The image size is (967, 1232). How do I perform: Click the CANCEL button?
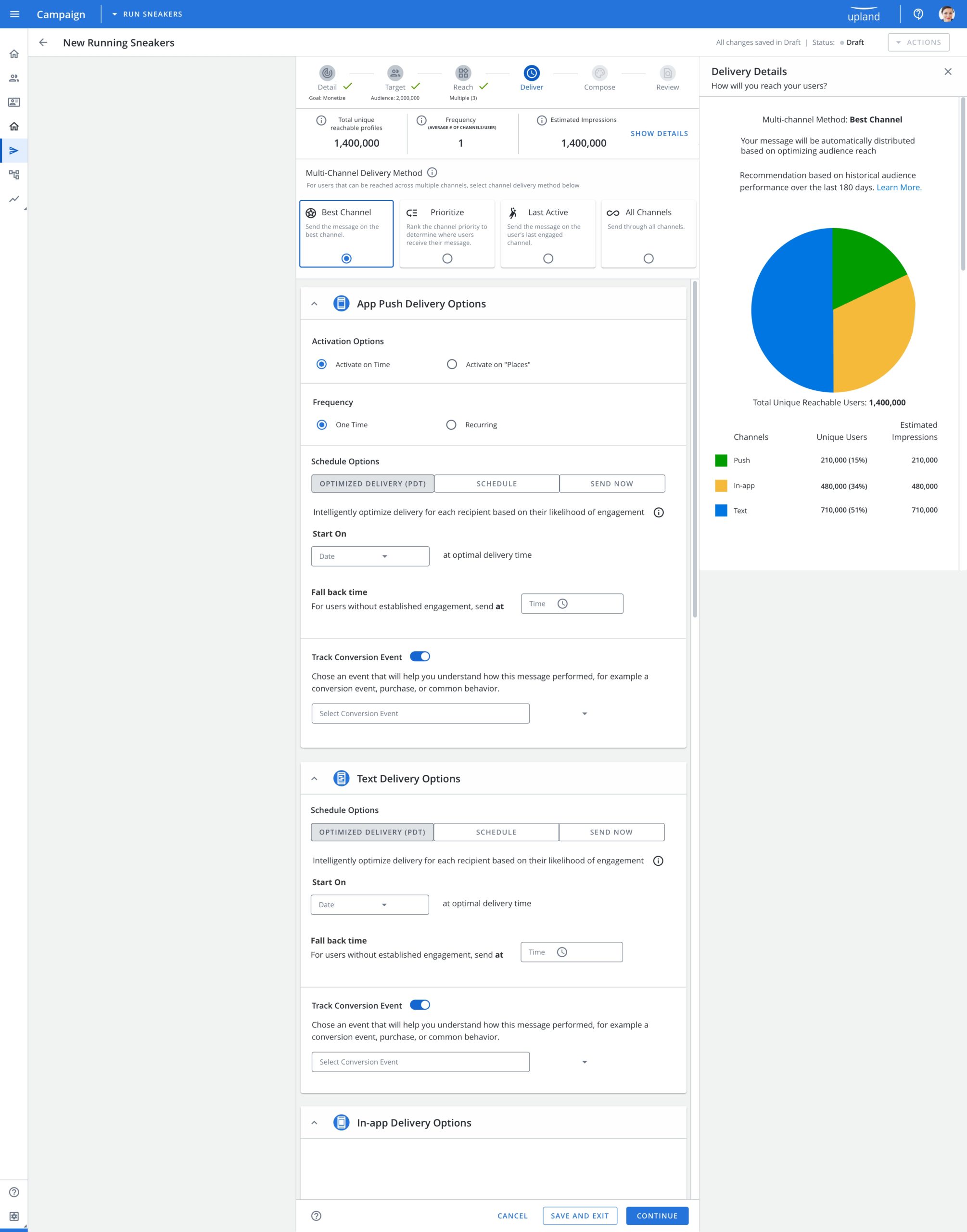512,1216
